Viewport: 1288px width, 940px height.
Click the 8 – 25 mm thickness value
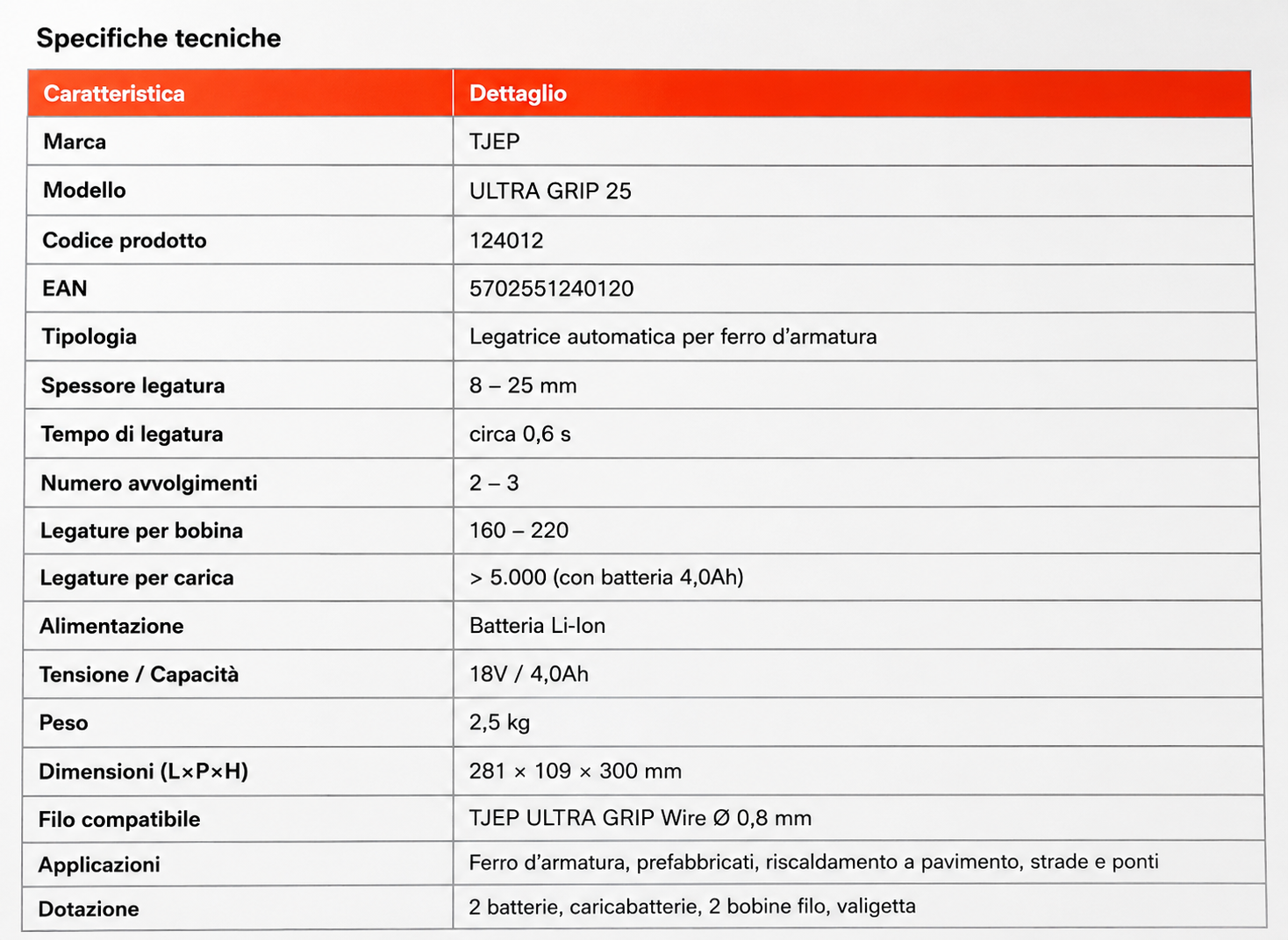tap(523, 385)
